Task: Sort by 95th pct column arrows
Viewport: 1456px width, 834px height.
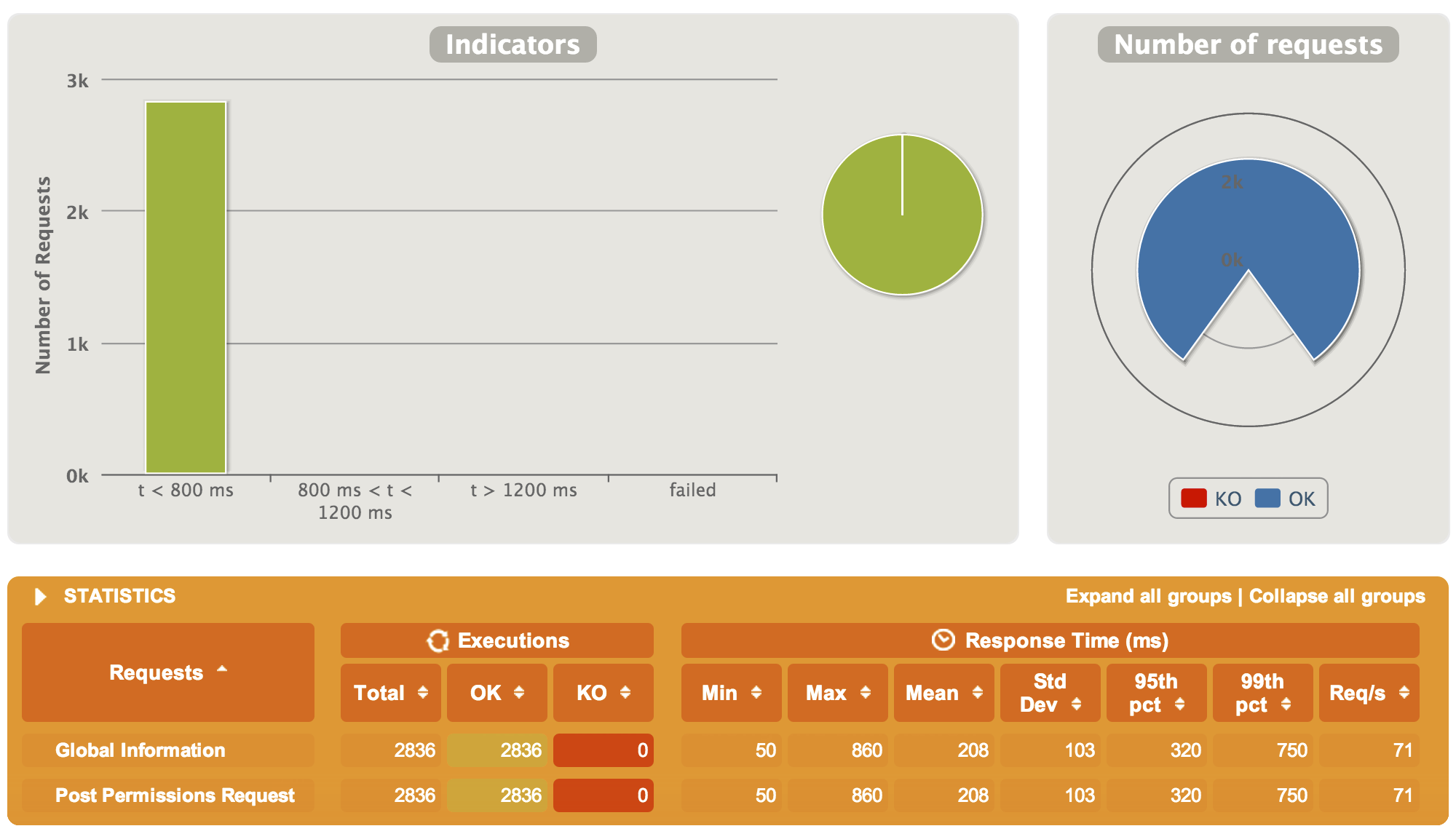Action: click(x=1180, y=704)
